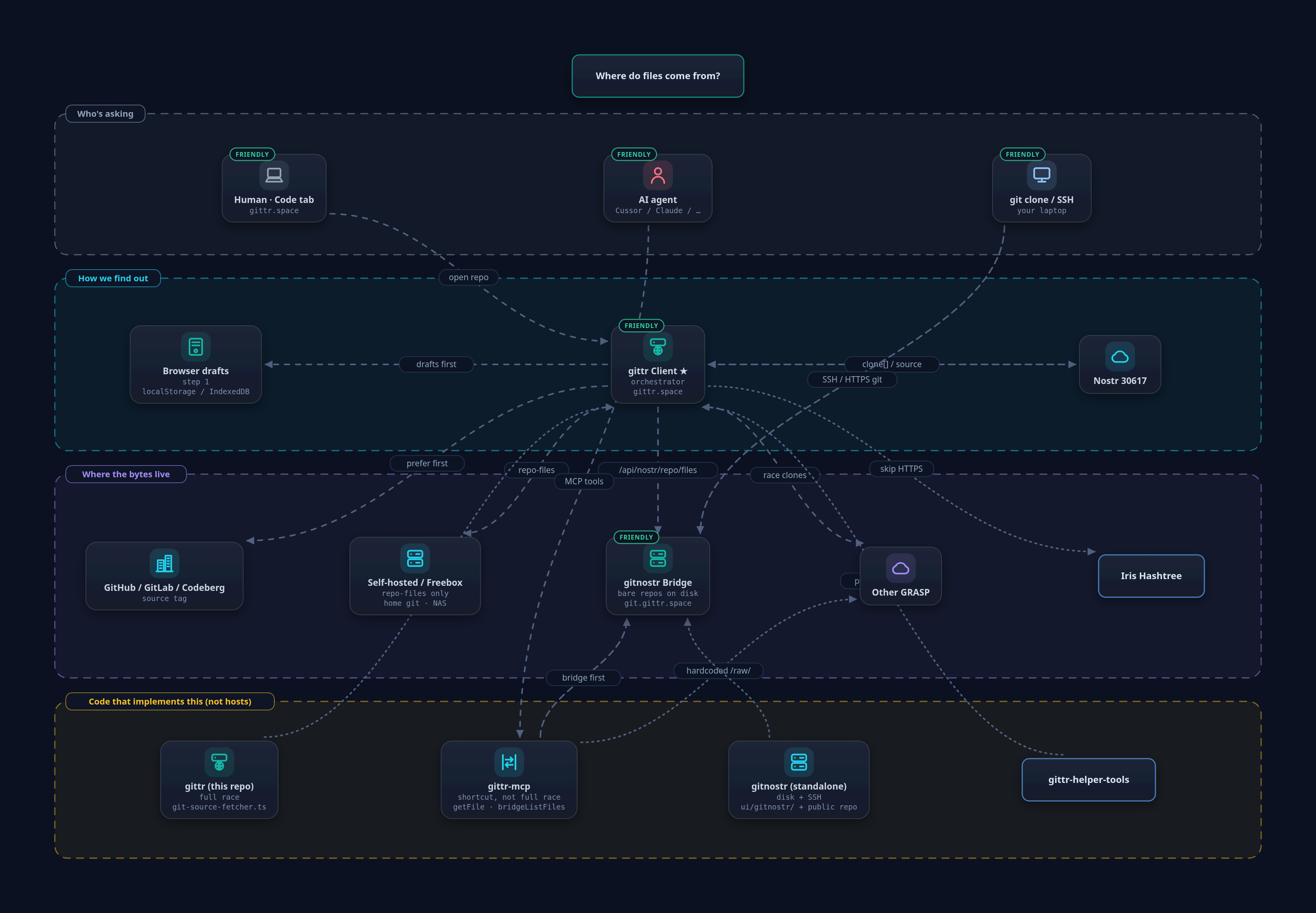Click the 'Who's asking' group label

tap(105, 114)
